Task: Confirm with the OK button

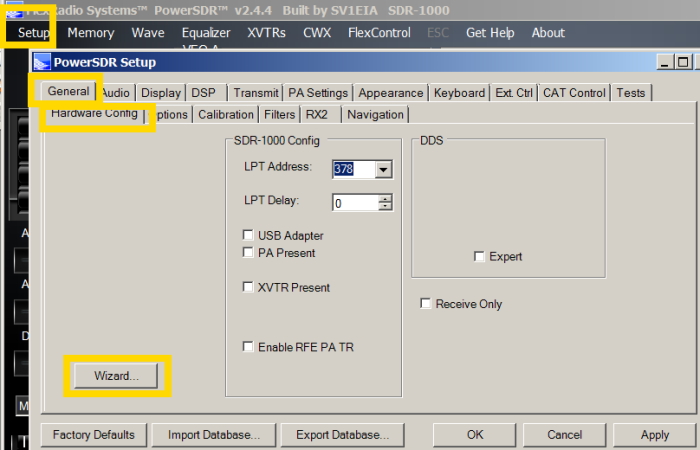Action: coord(475,435)
